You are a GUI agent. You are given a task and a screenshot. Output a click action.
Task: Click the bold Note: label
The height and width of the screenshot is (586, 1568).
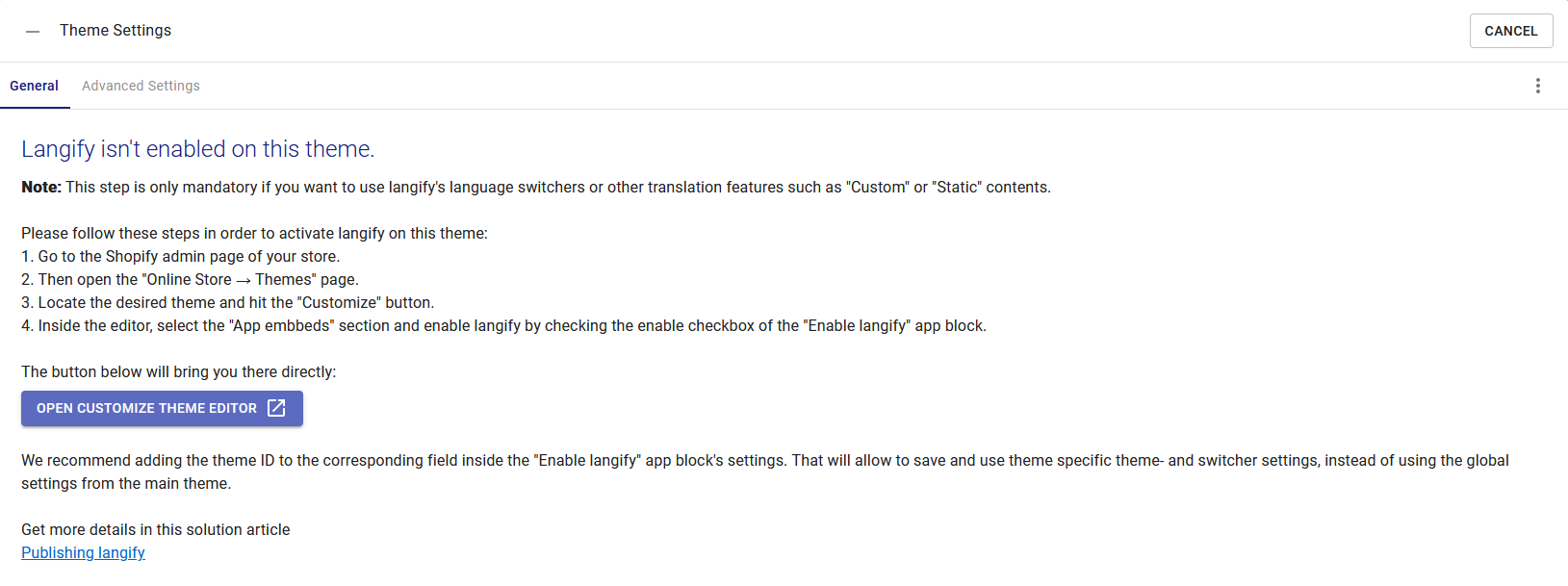(x=41, y=187)
